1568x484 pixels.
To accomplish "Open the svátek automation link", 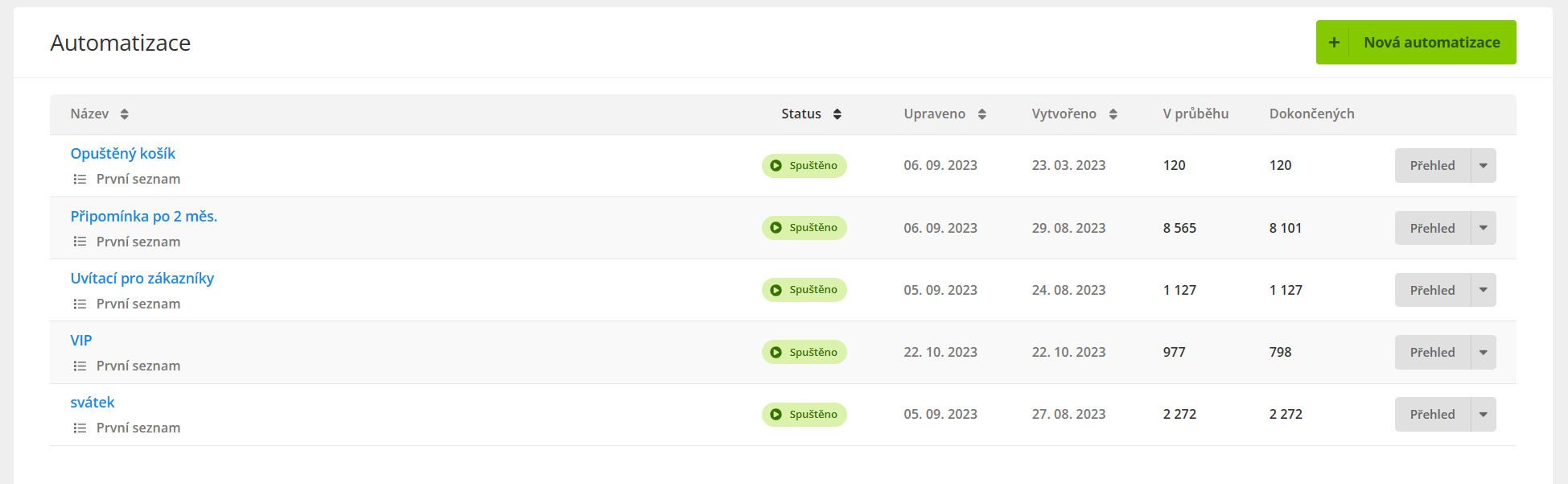I will pyautogui.click(x=93, y=403).
